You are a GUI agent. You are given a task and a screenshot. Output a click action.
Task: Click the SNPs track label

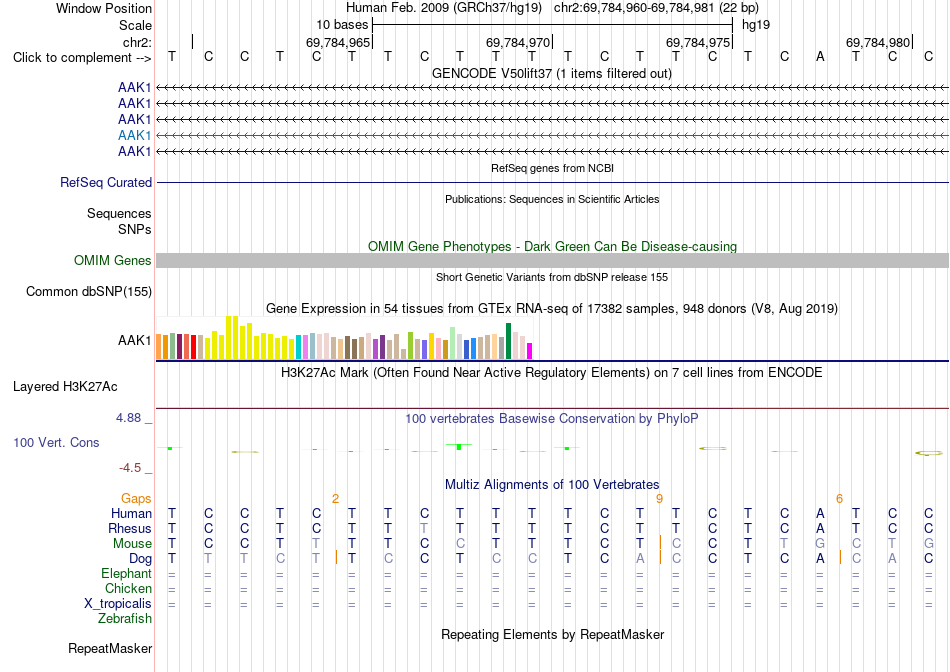point(135,230)
